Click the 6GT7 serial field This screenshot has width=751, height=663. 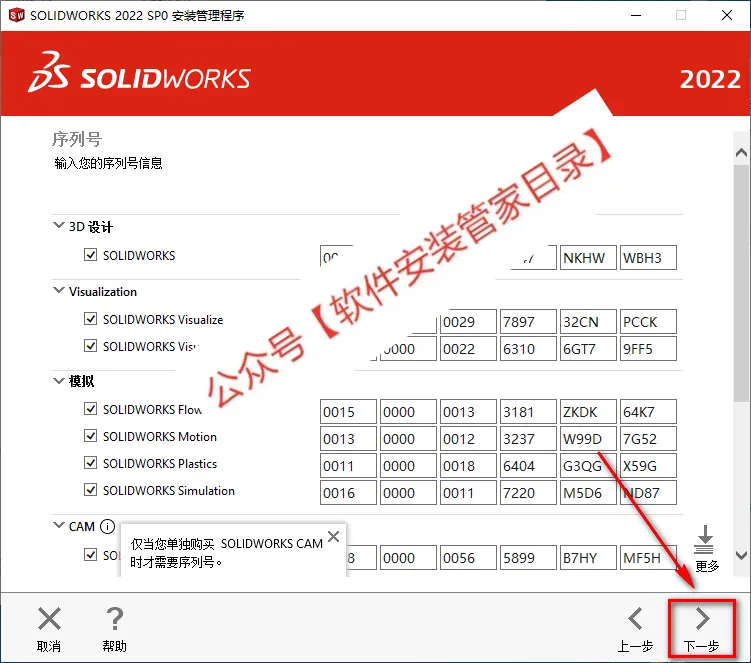click(x=588, y=348)
